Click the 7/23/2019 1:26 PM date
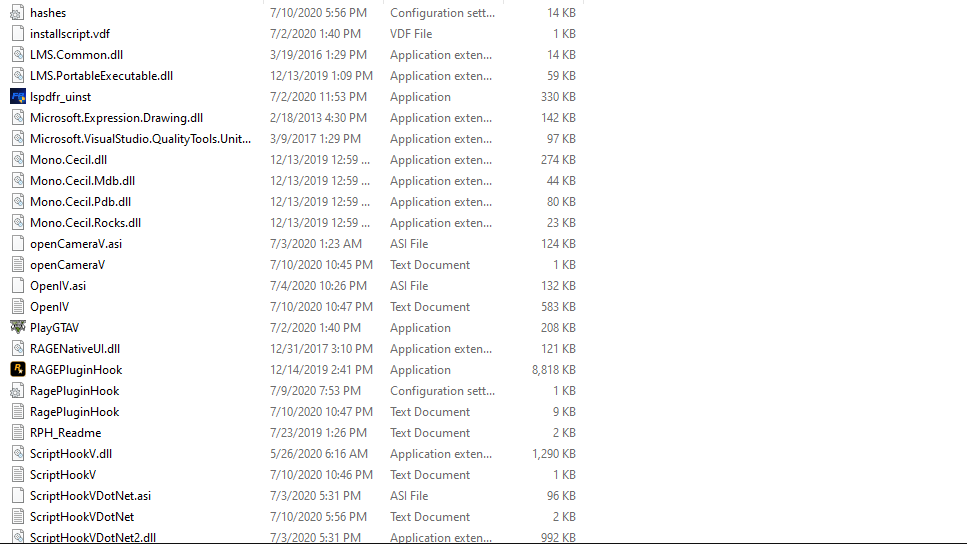 click(x=318, y=432)
